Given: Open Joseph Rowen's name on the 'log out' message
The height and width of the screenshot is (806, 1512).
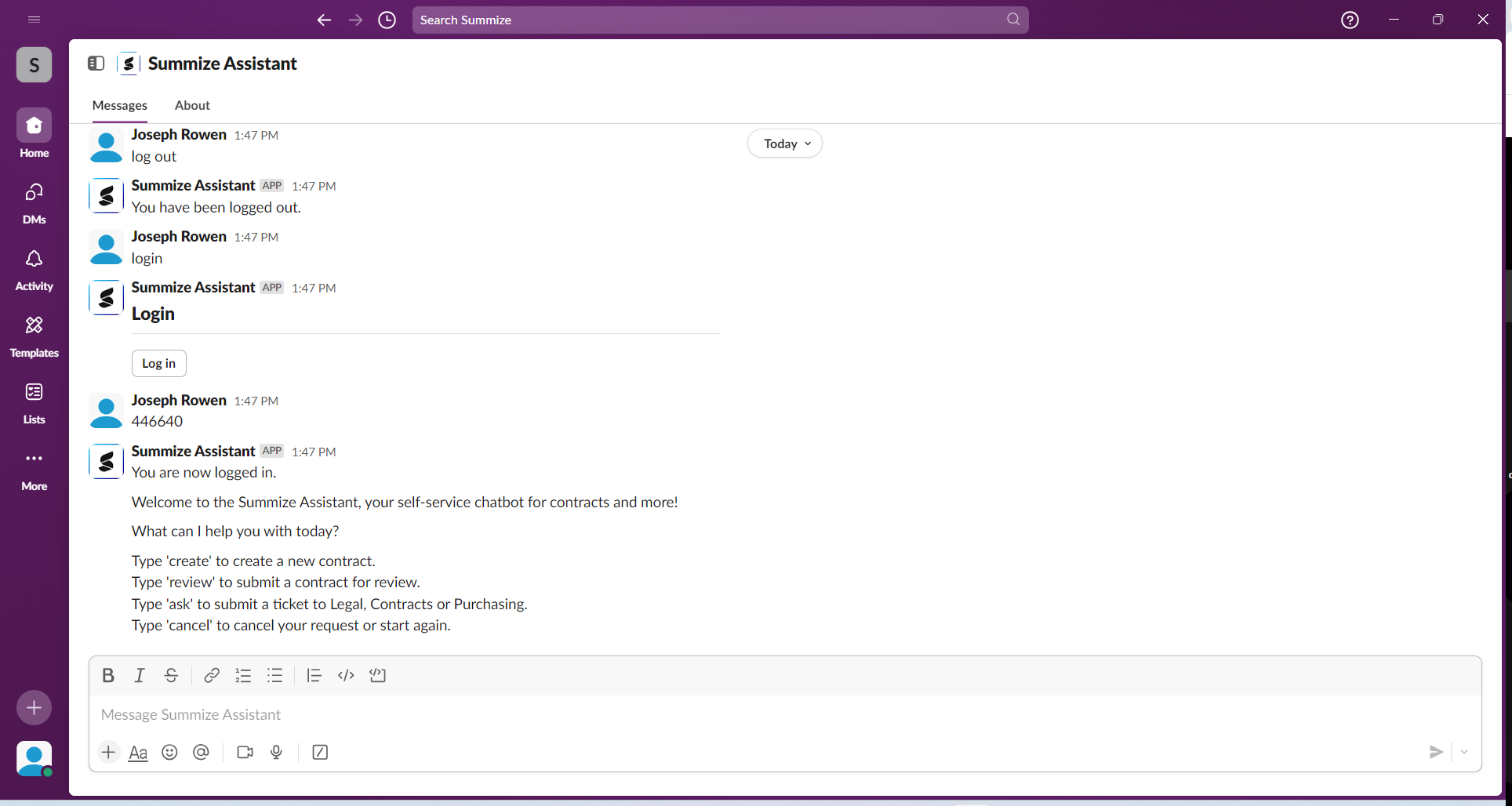Looking at the screenshot, I should 179,135.
